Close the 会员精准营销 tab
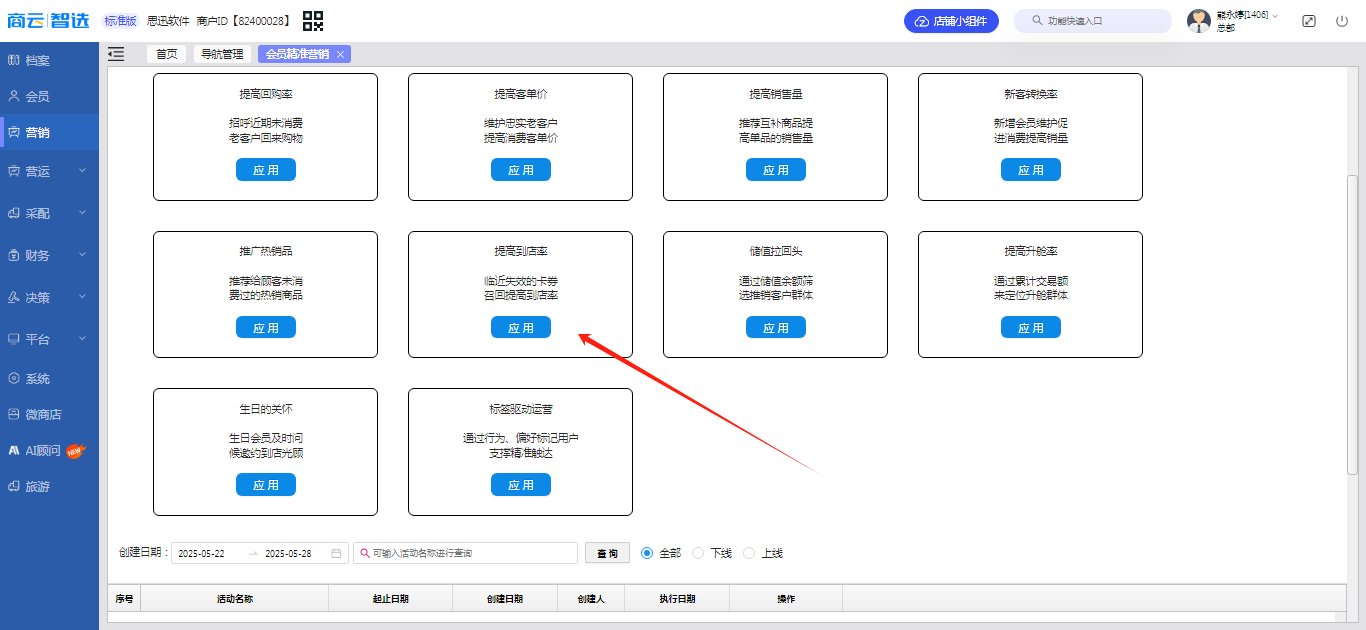The image size is (1366, 630). point(340,55)
